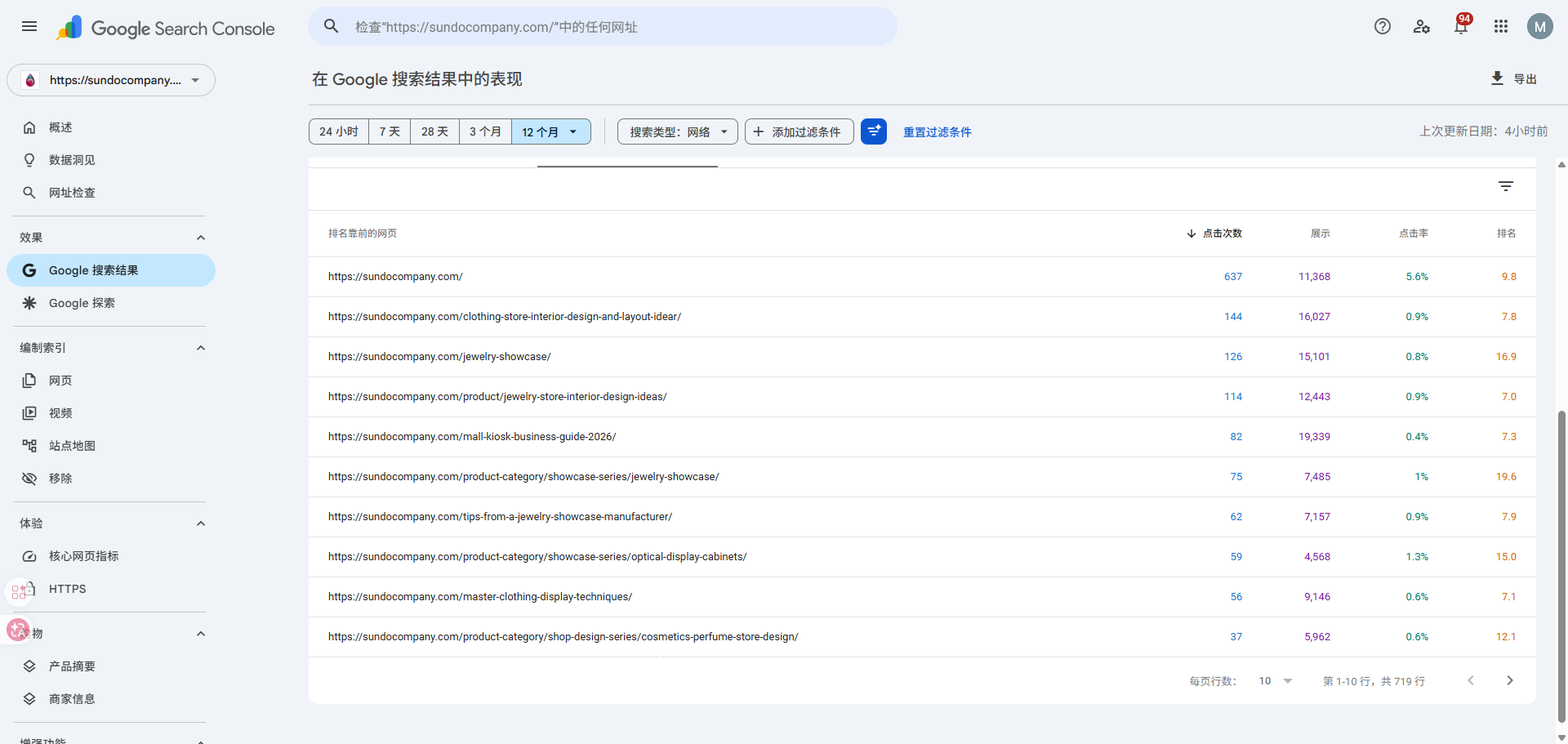Click the cosmetics-perfume-store-design row
The height and width of the screenshot is (744, 1568).
(x=922, y=637)
